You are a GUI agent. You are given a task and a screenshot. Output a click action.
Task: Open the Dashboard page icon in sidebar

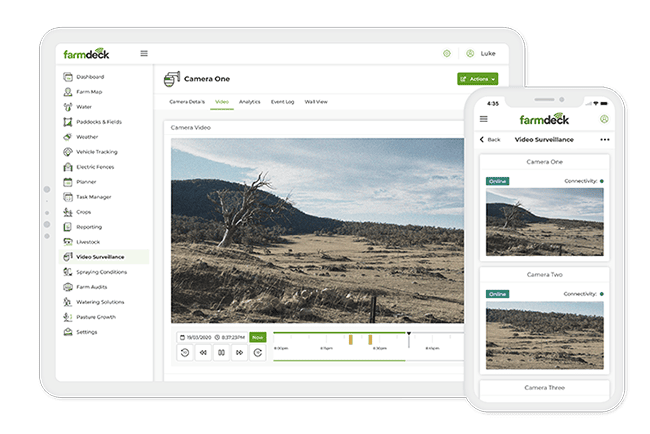68,77
